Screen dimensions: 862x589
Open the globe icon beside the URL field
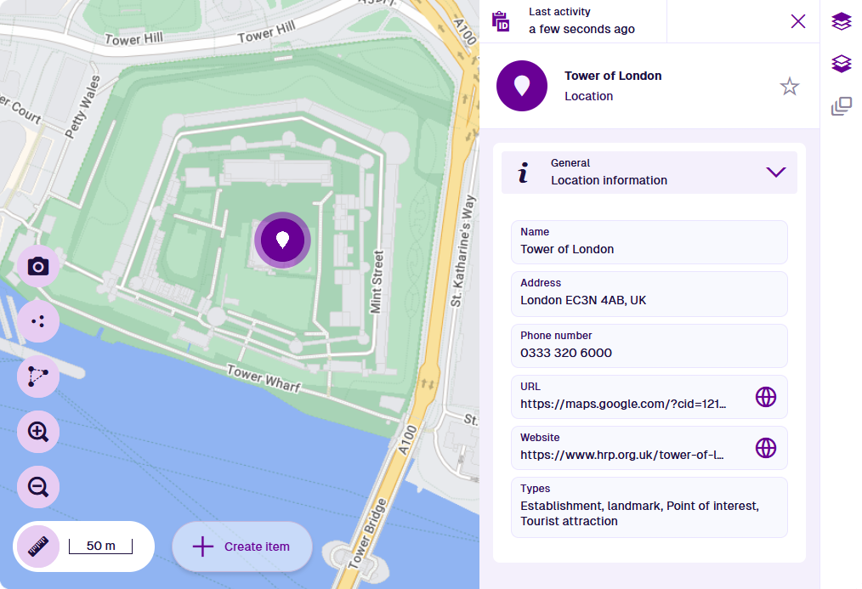[x=766, y=396]
